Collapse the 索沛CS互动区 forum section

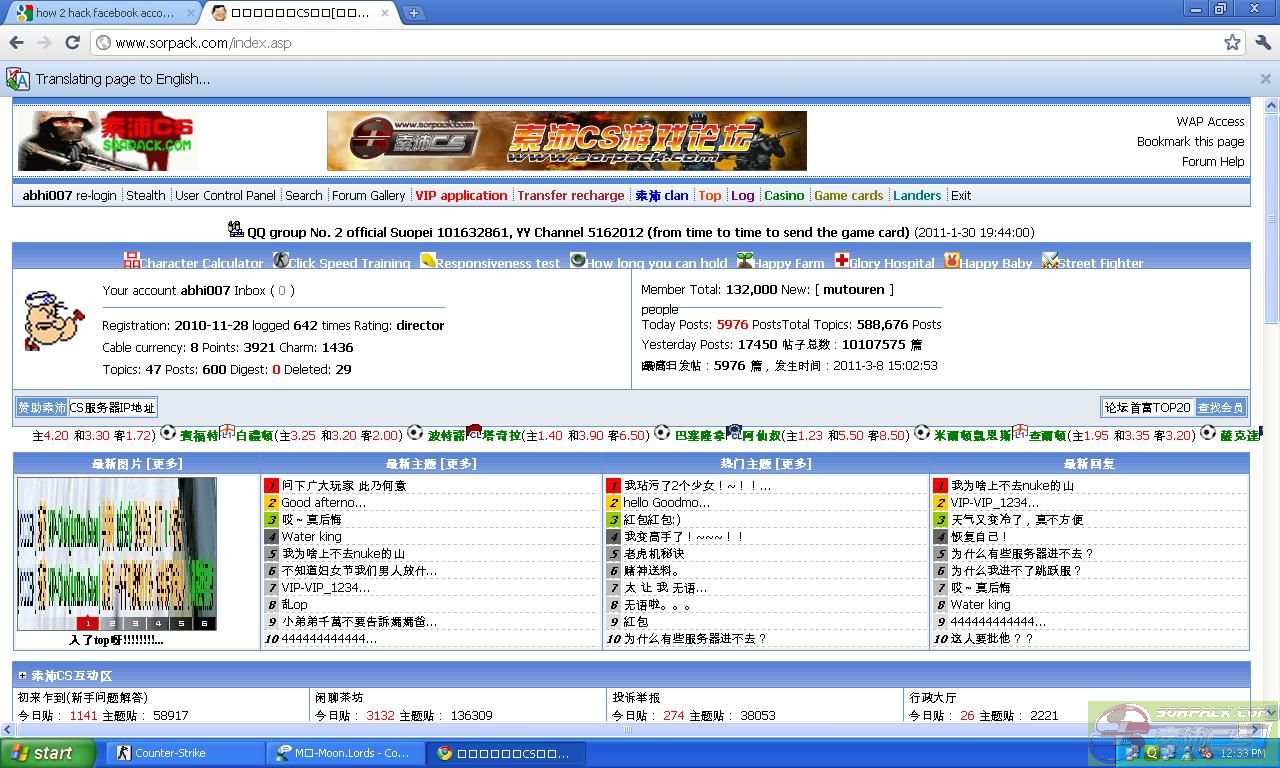click(22, 676)
